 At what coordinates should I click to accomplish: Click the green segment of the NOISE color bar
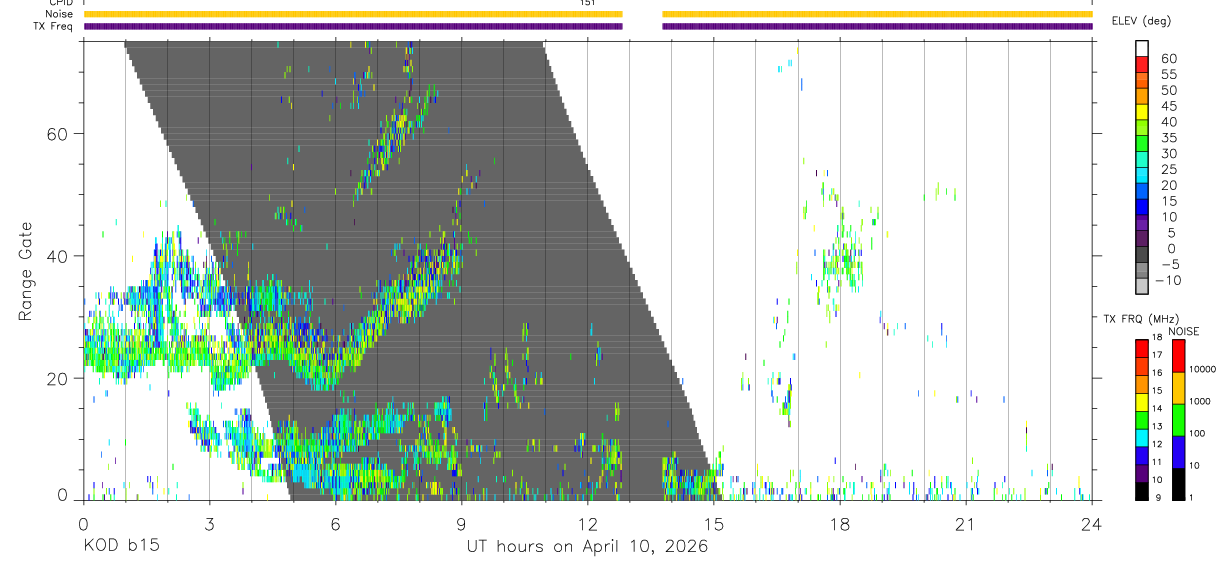click(1178, 420)
